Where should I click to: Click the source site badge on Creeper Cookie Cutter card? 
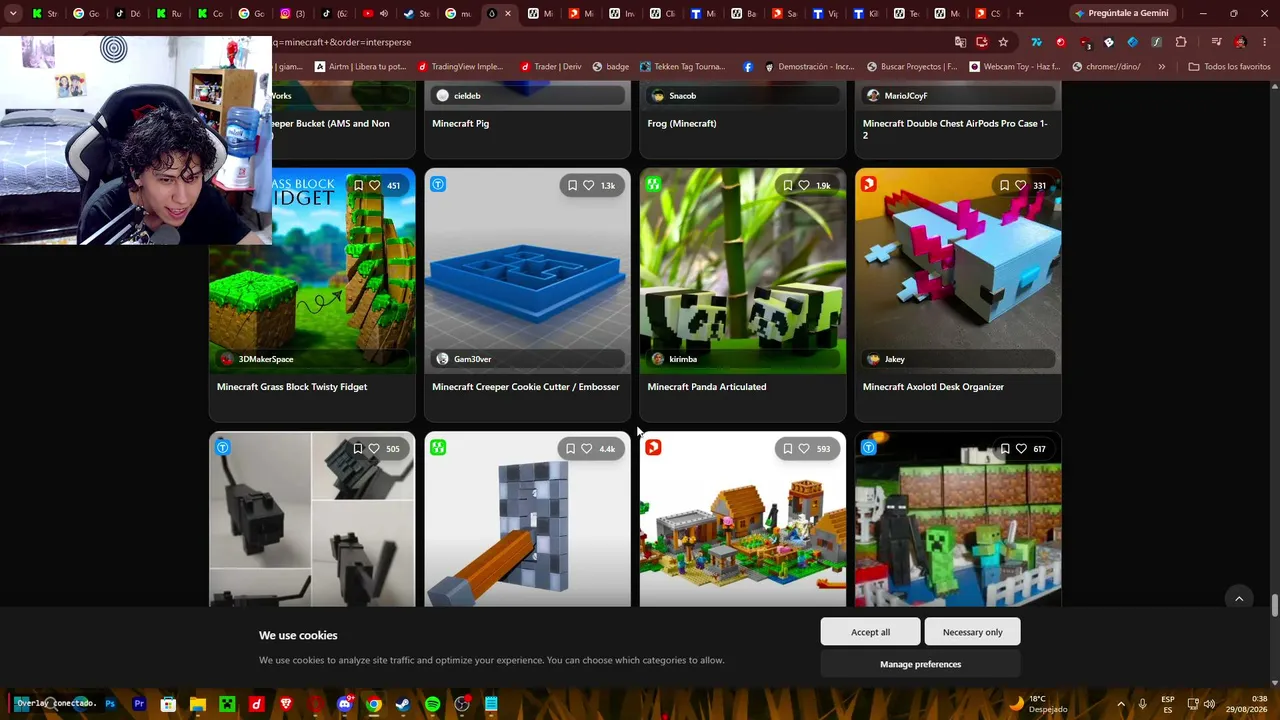pyautogui.click(x=438, y=184)
